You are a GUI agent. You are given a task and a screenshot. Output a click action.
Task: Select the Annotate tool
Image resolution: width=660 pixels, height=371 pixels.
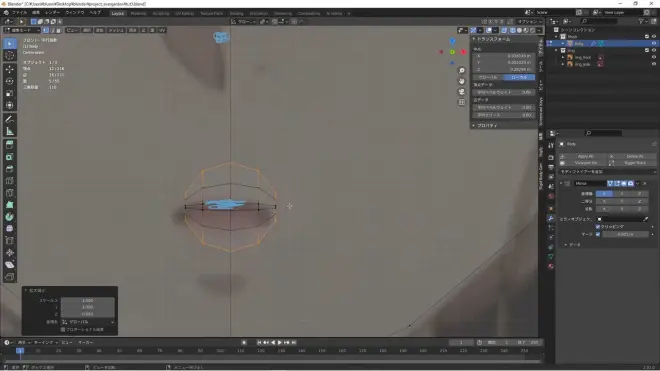(x=10, y=120)
